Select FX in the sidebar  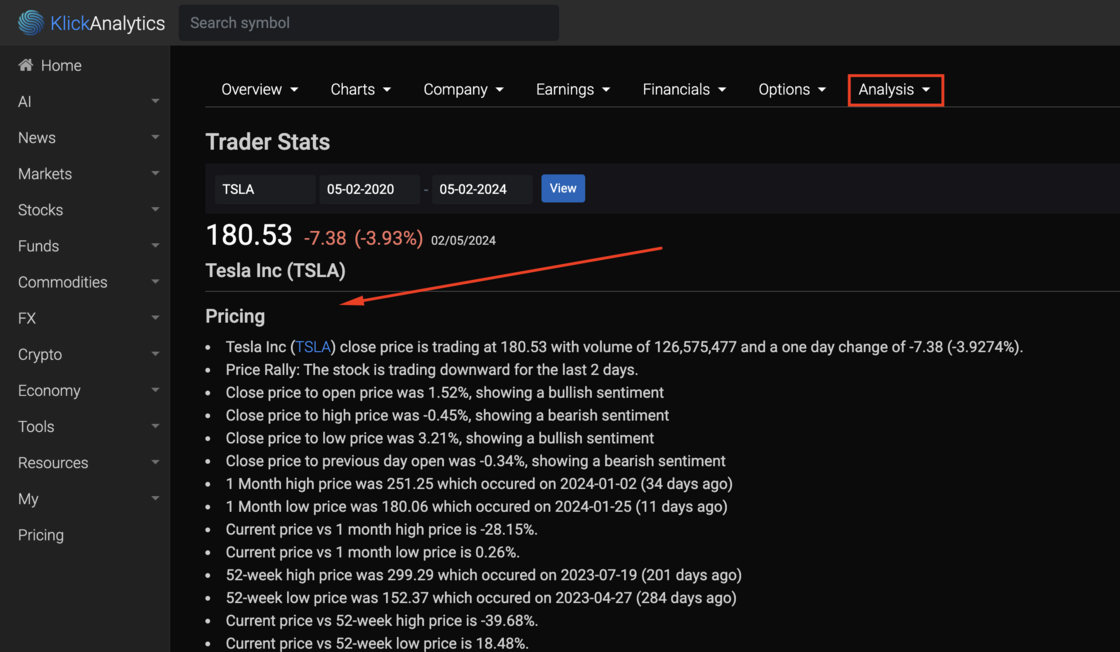(x=27, y=319)
